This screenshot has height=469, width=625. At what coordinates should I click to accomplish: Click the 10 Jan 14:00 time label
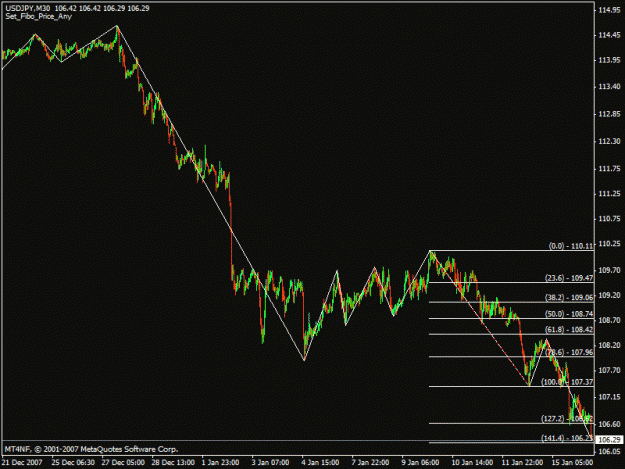click(x=472, y=463)
